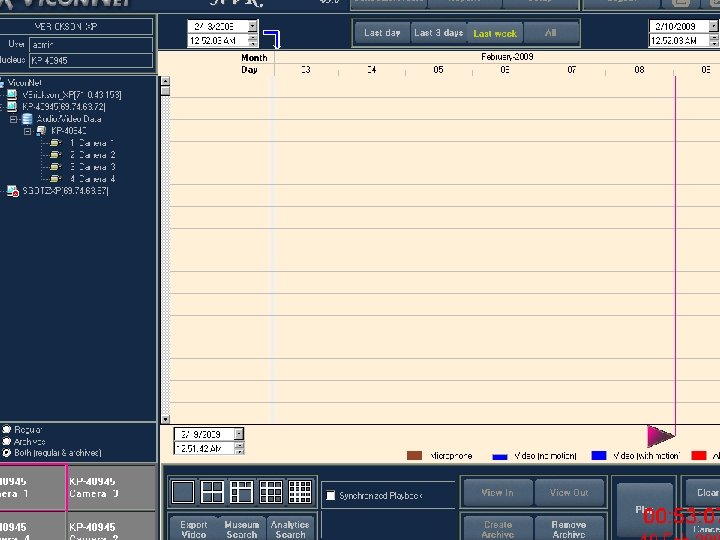This screenshot has height=540, width=720.
Task: Open the Export Video function
Action: 194,529
